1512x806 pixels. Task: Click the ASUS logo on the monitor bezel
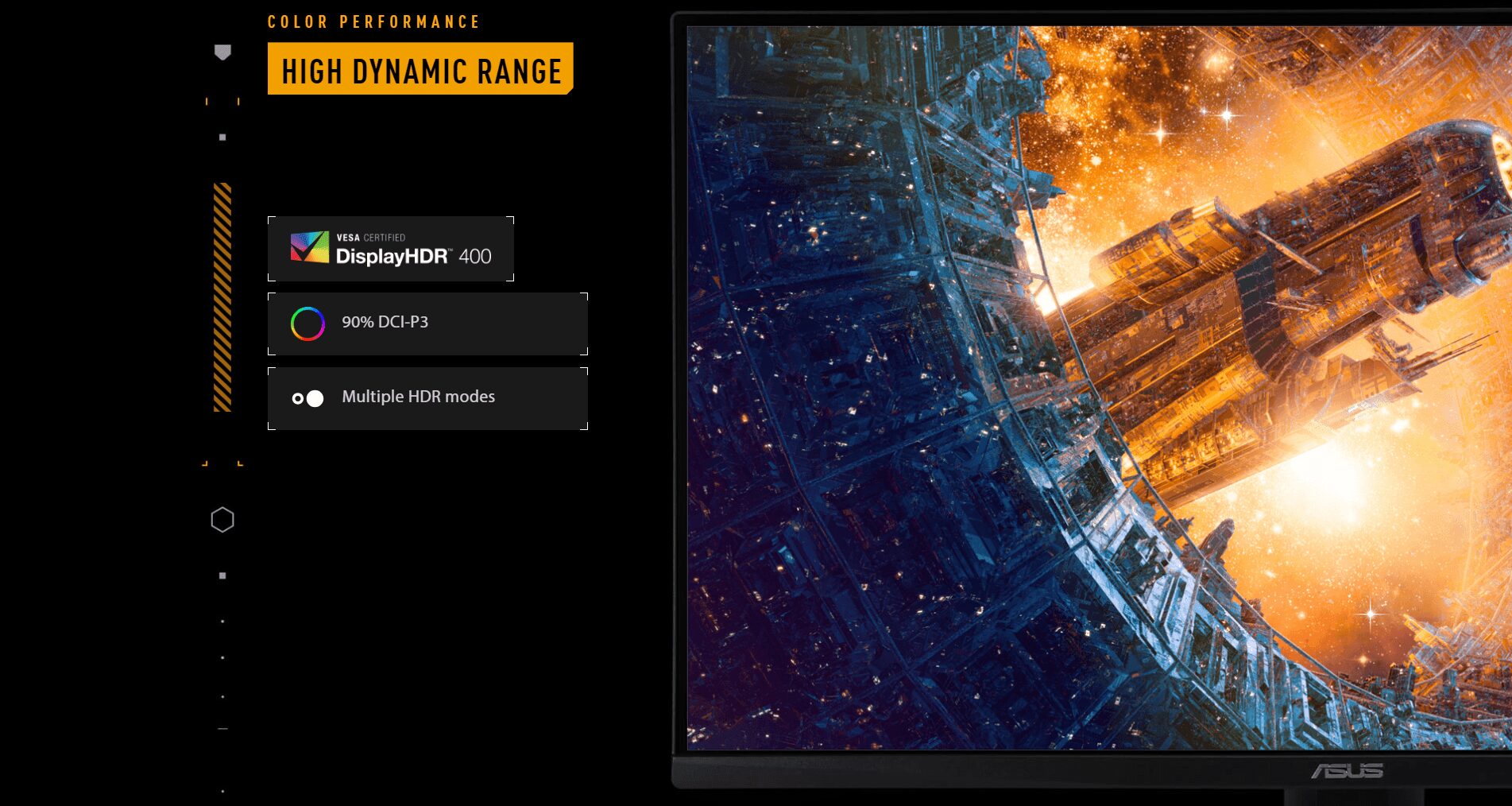click(x=1348, y=770)
